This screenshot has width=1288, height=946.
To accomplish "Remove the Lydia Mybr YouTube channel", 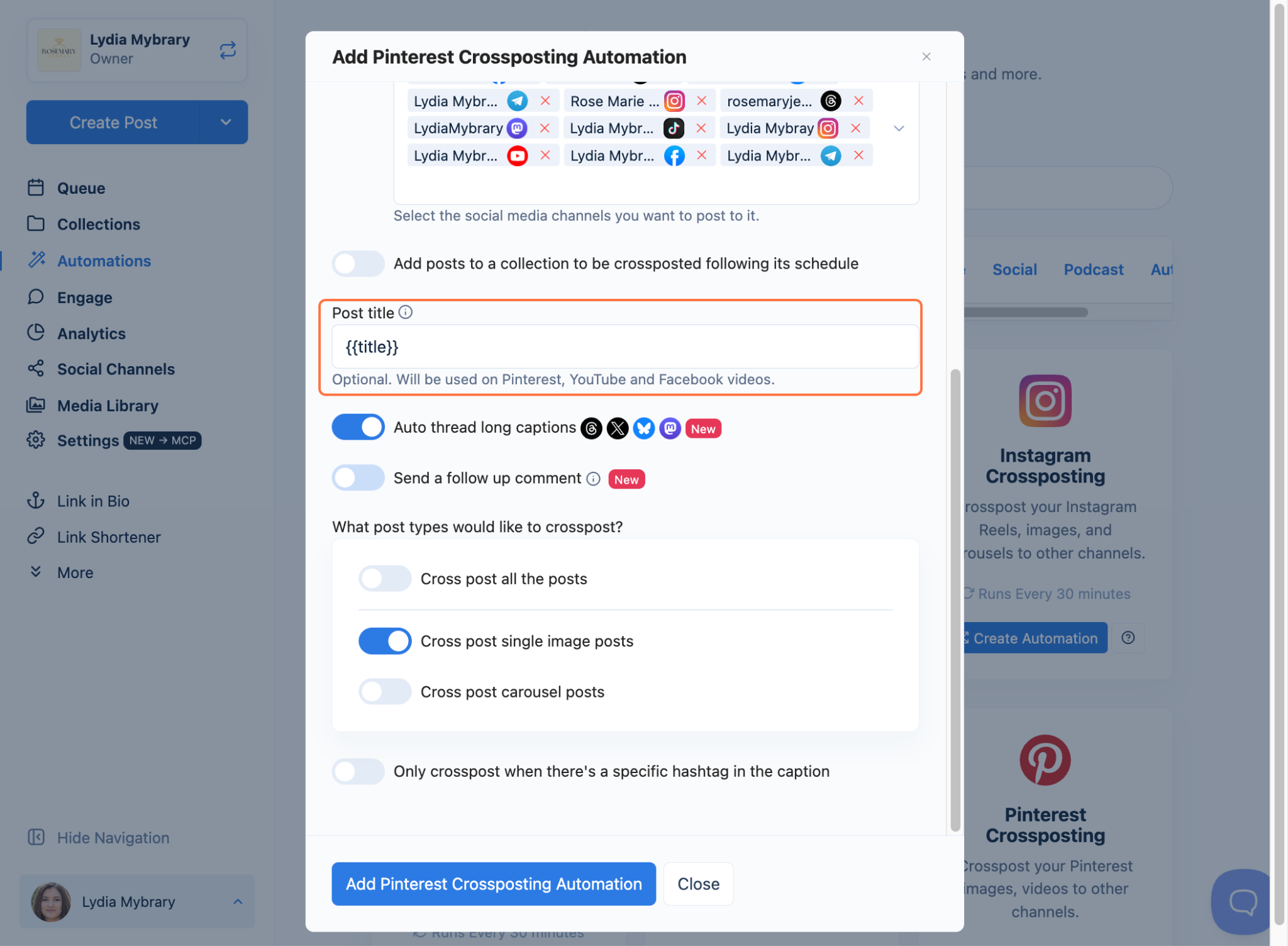I will (x=545, y=155).
